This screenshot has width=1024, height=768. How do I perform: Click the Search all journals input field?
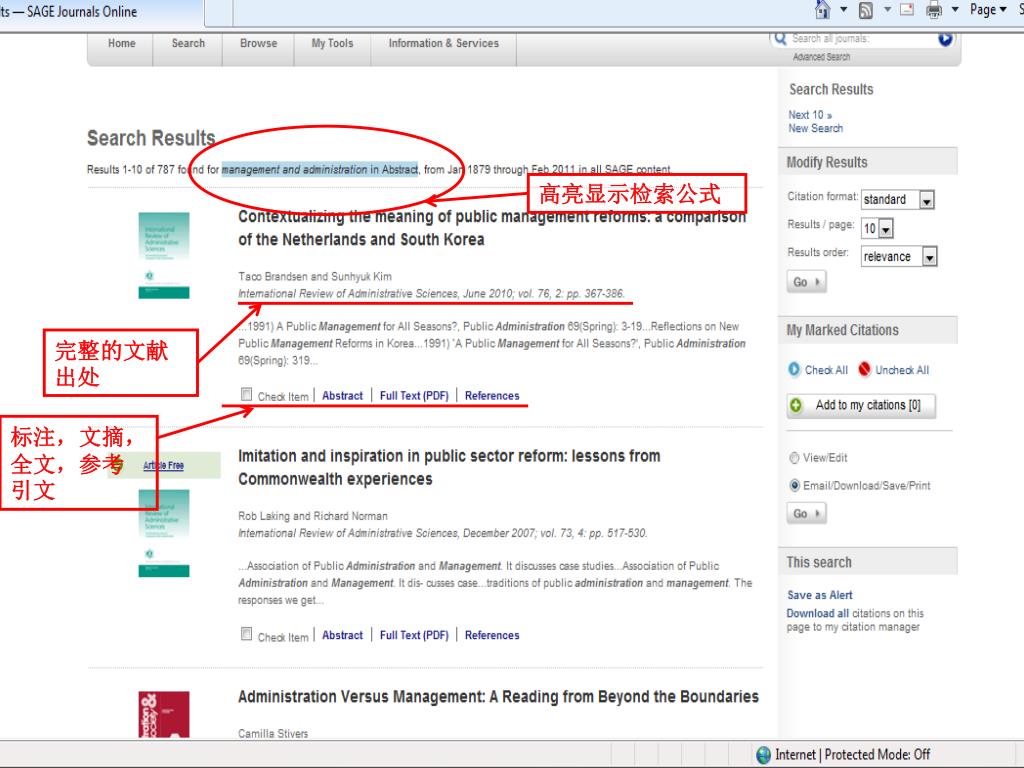point(861,39)
